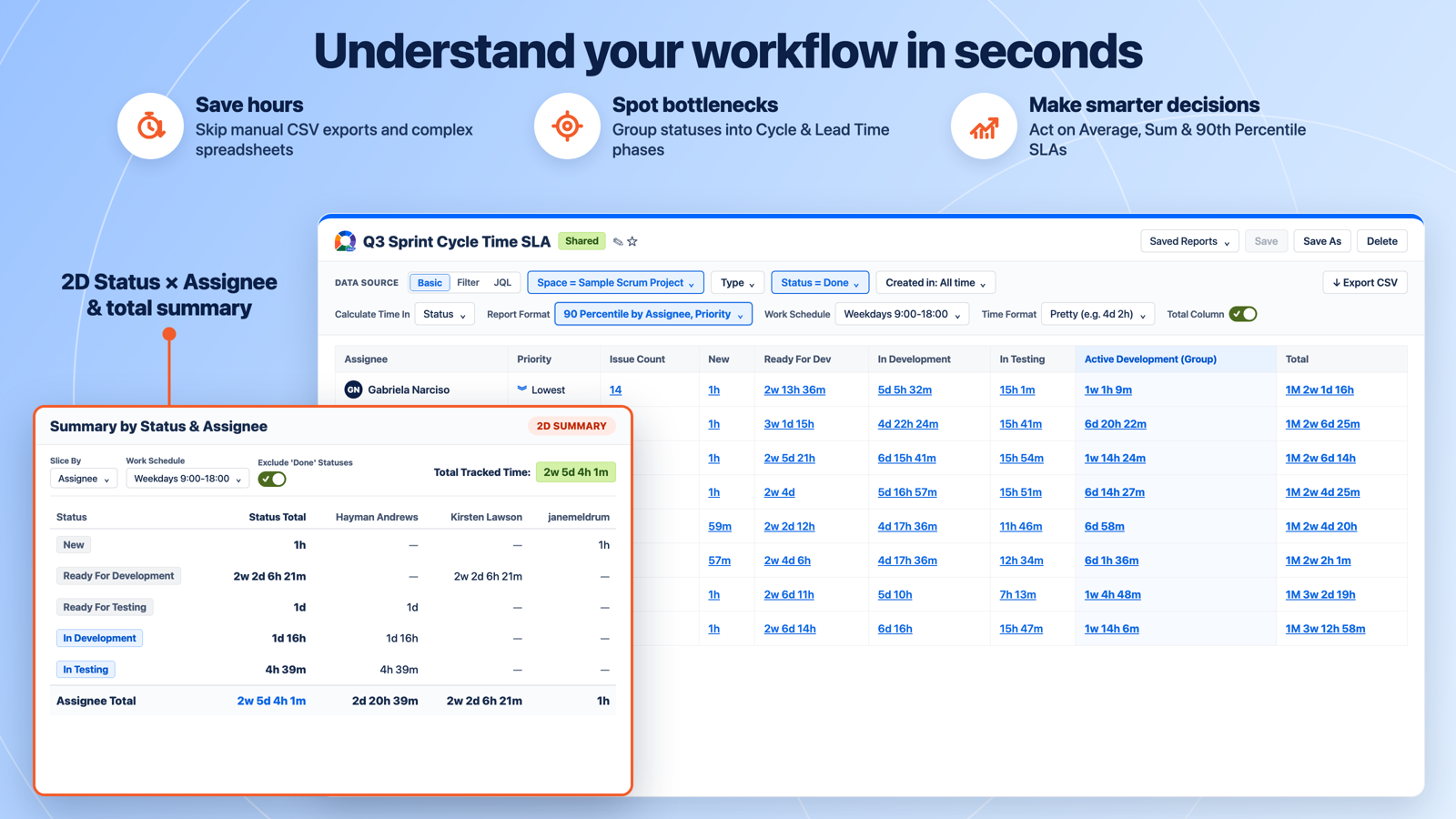Select the Basic data source tab
This screenshot has height=819, width=1456.
click(430, 283)
